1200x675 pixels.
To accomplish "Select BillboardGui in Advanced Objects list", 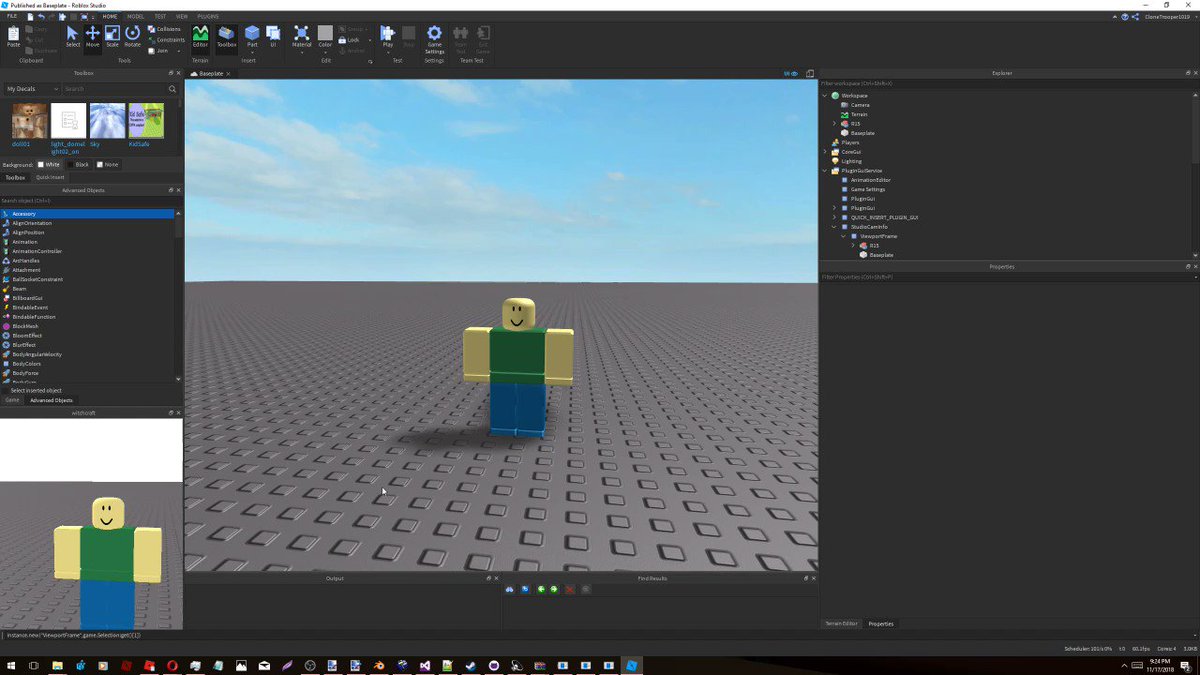I will click(x=87, y=298).
